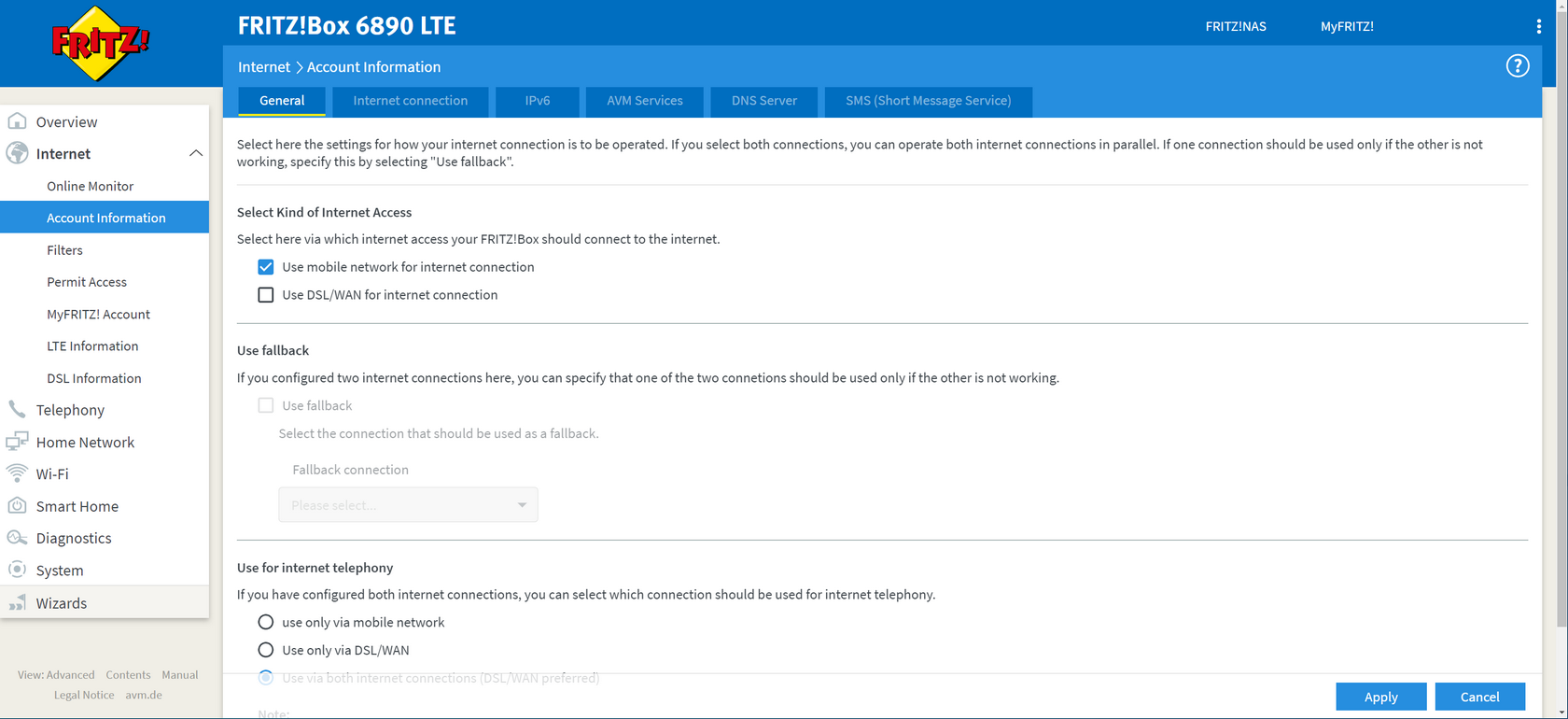This screenshot has height=719, width=1568.
Task: Click the Wizards wand icon
Action: 17,602
